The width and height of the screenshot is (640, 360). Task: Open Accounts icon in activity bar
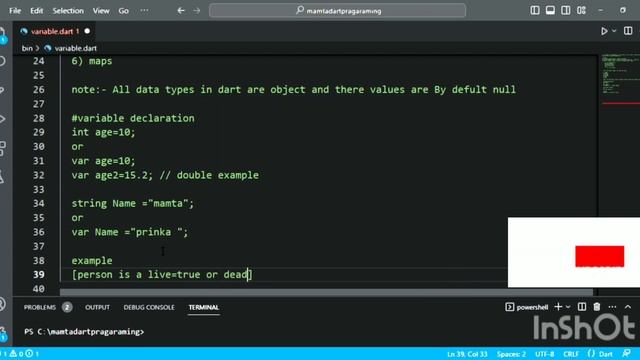click(3, 304)
